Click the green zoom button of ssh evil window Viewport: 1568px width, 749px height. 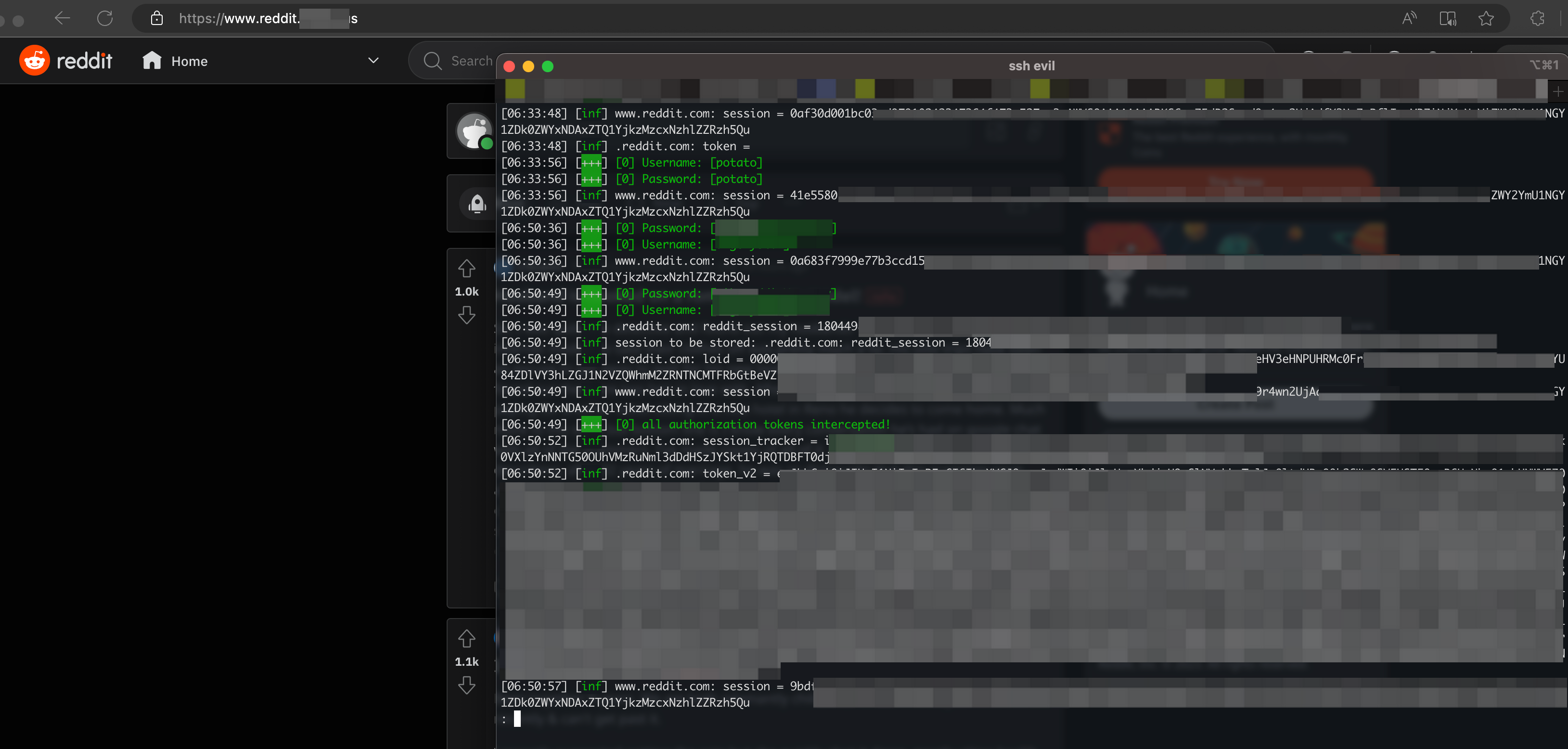pyautogui.click(x=547, y=66)
